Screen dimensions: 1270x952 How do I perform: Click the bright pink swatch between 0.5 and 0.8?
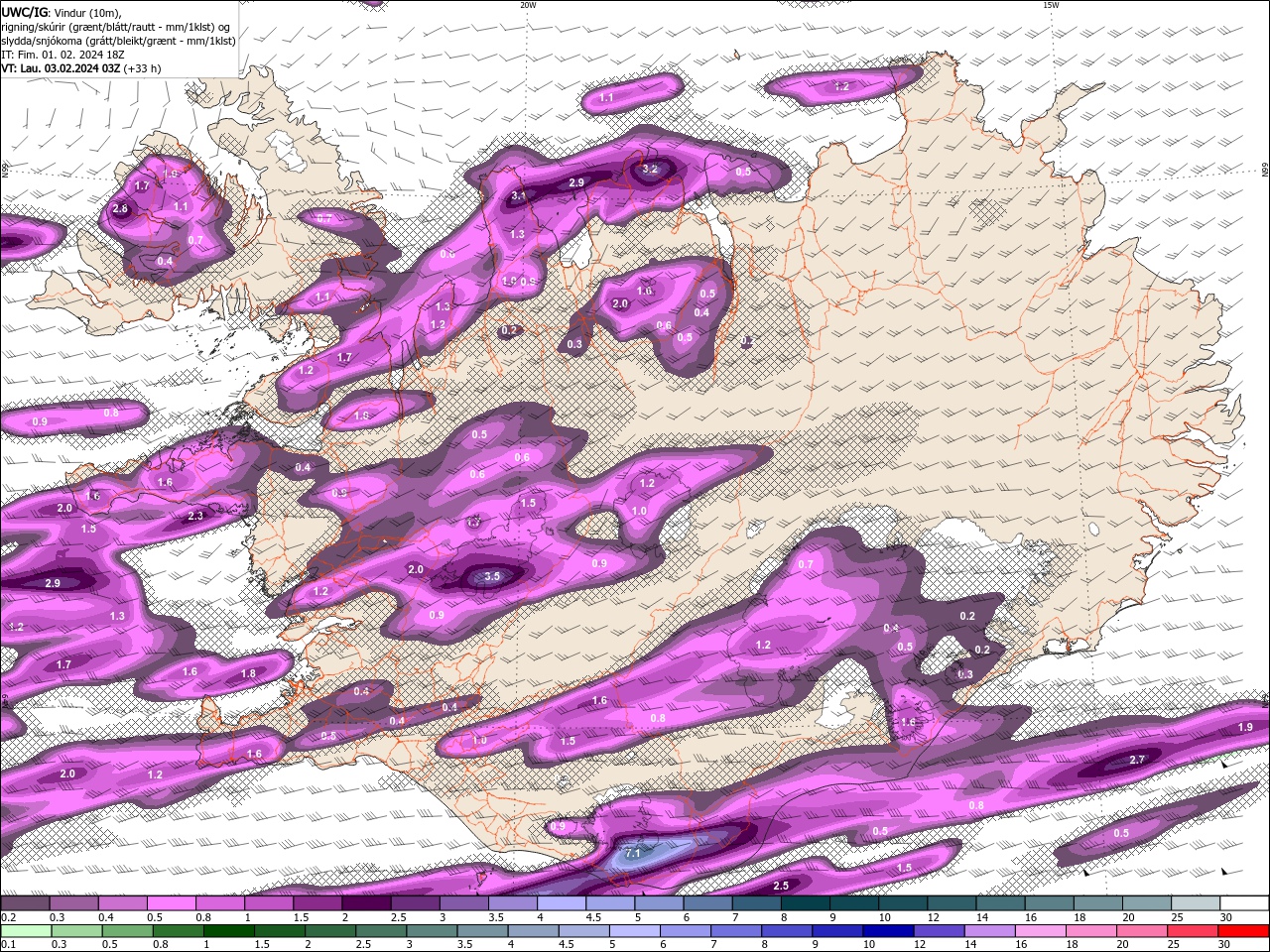tap(171, 903)
